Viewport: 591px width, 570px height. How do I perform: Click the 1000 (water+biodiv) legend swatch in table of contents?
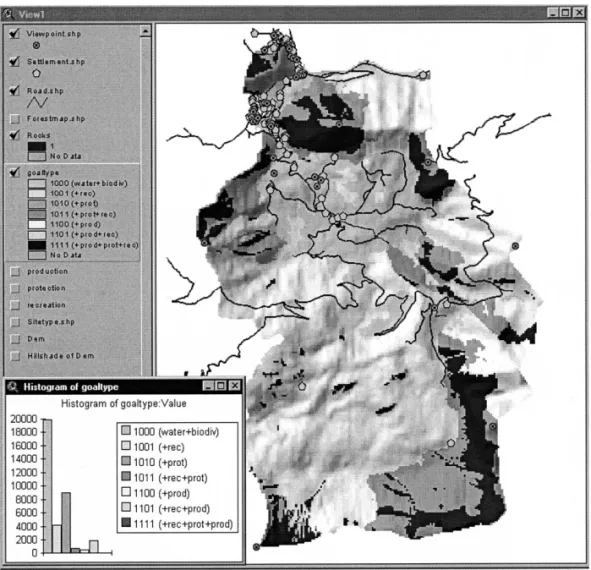[x=37, y=184]
